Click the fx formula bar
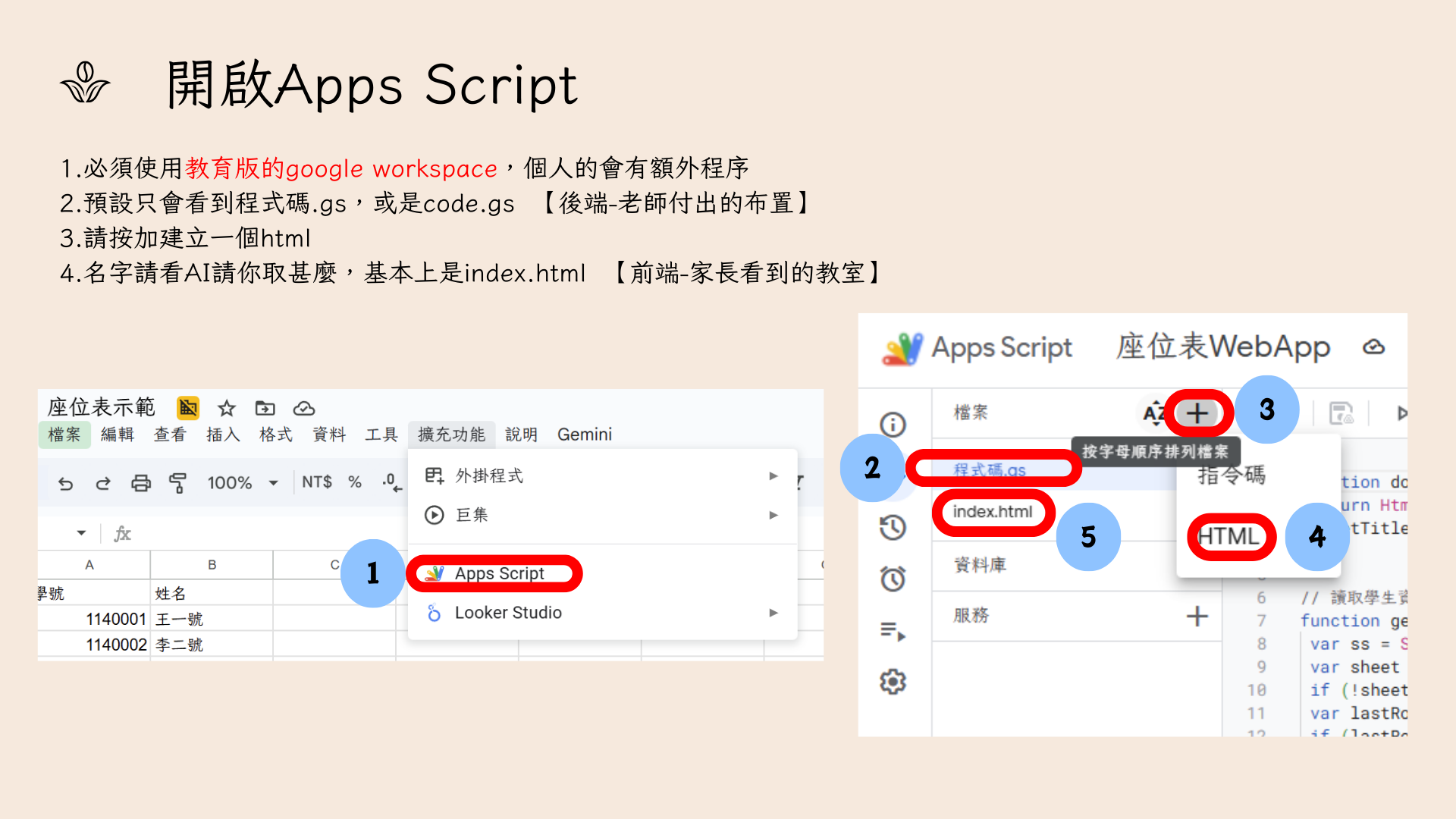The height and width of the screenshot is (819, 1456). tap(122, 534)
